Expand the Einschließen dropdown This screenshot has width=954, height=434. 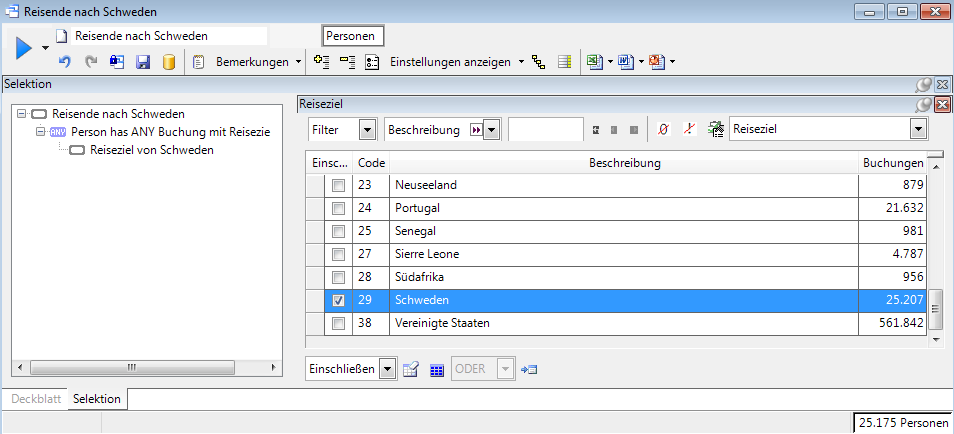click(387, 370)
